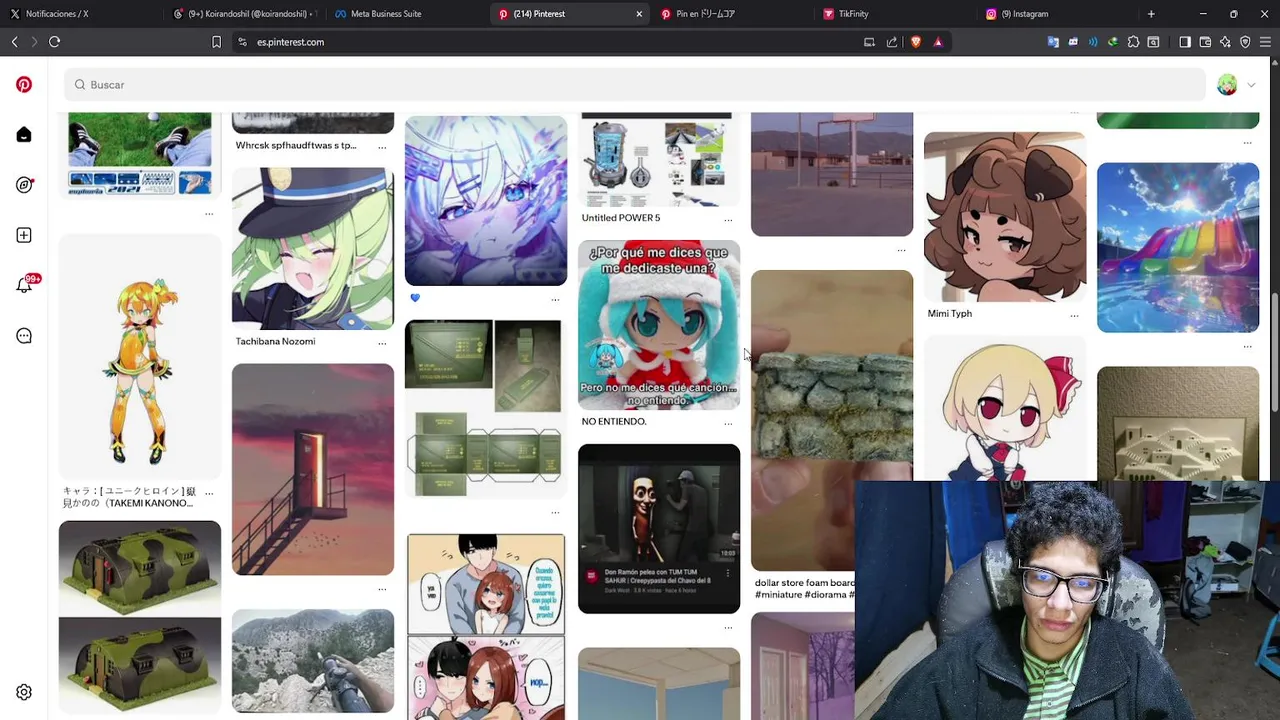1280x720 pixels.
Task: Open a new browser tab
Action: [1151, 14]
